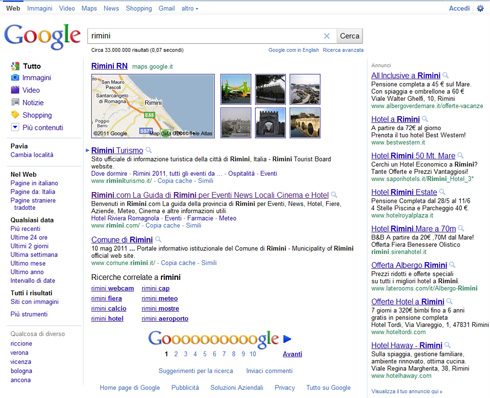This screenshot has height=398, width=490.
Task: Open the Rimini RN maps title link
Action: 109,66
